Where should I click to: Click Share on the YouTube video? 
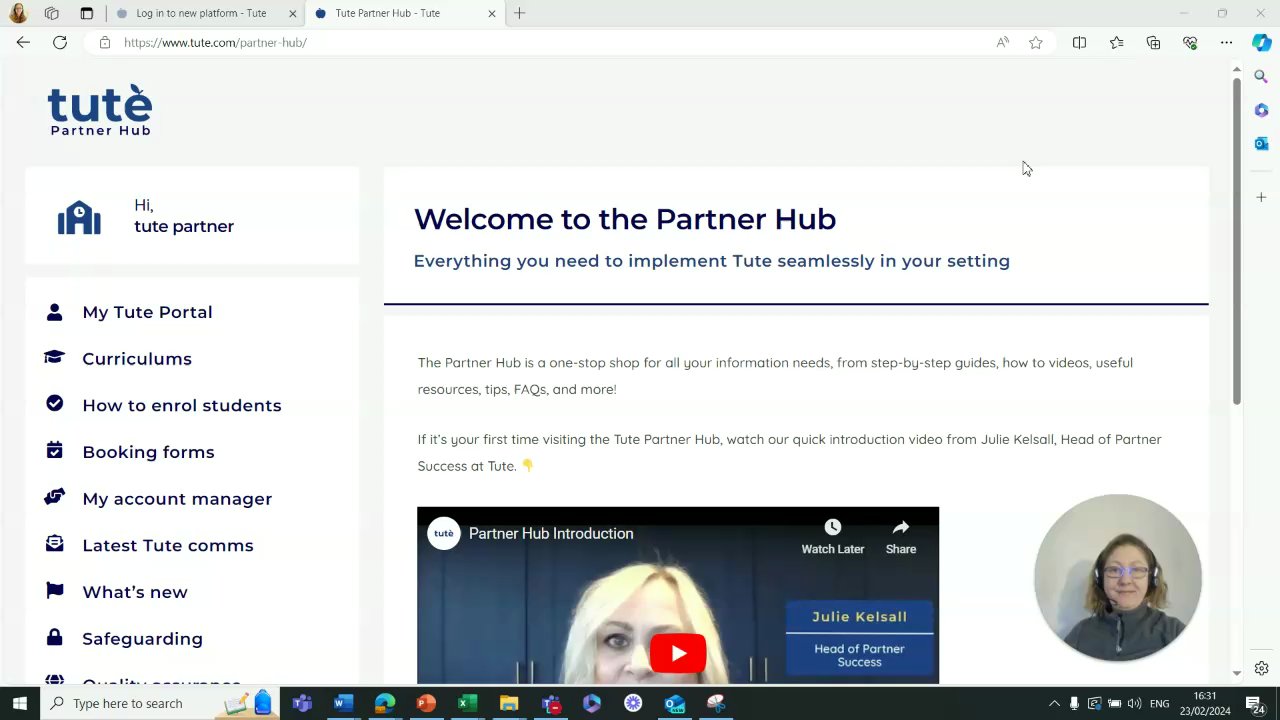900,537
